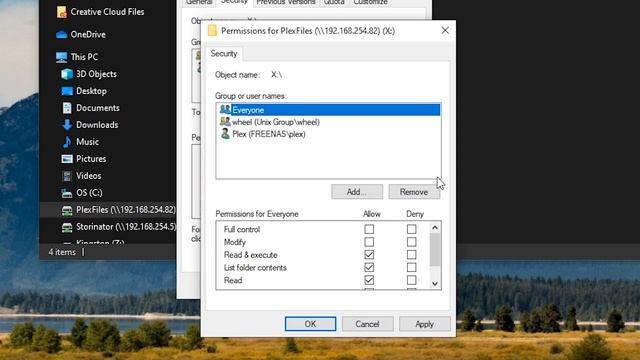Click the OS (C:) label in navigation pane
Screen dimensions: 640x360
(x=89, y=193)
